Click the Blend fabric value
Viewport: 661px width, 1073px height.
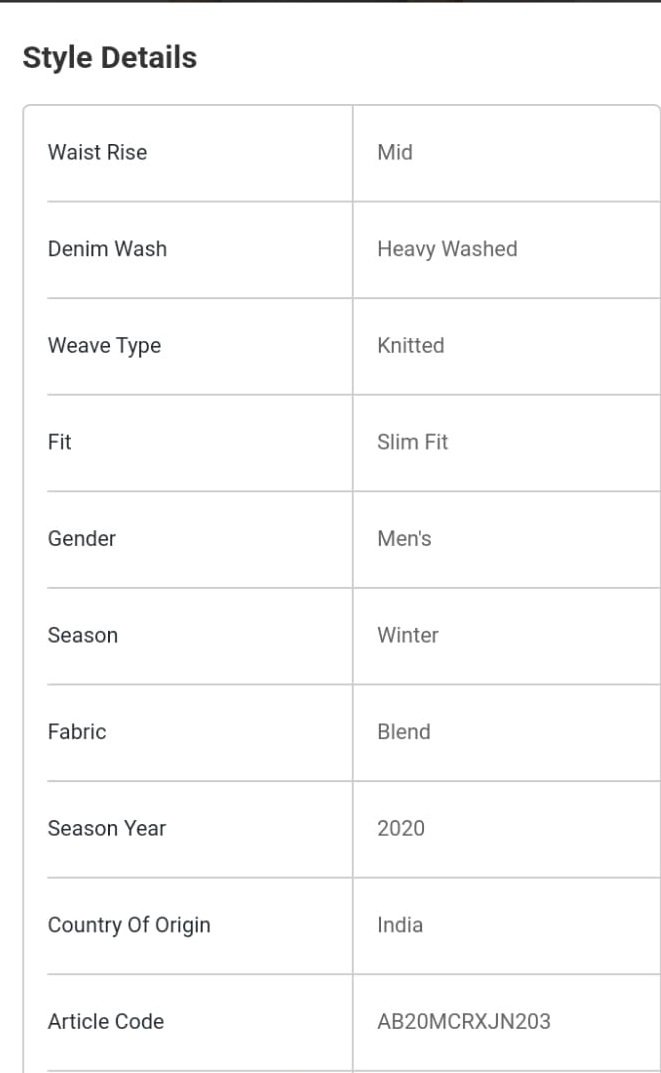(404, 732)
